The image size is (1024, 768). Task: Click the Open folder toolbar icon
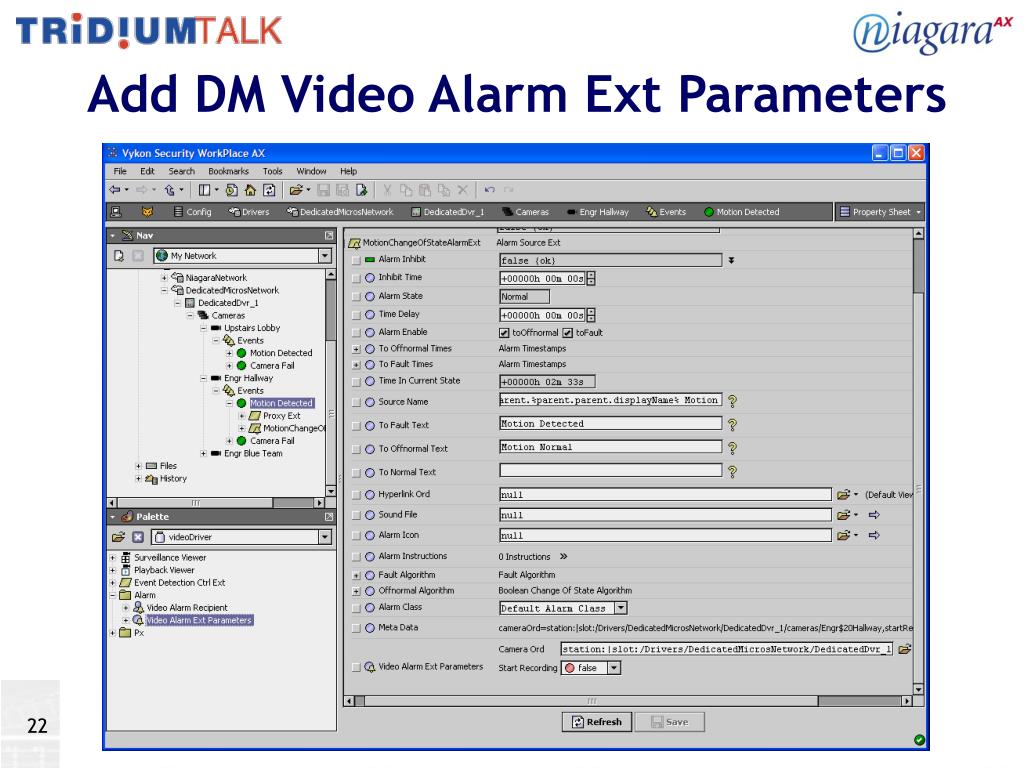point(296,190)
